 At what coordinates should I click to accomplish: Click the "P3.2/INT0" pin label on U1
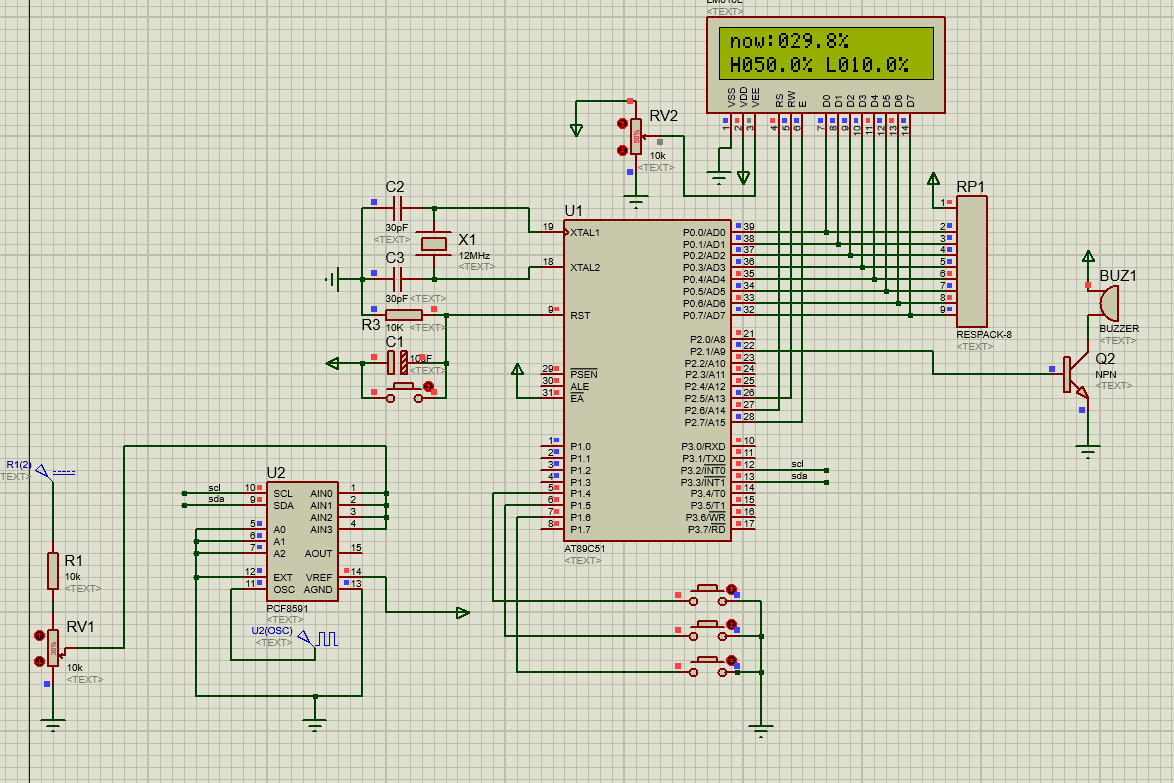703,471
